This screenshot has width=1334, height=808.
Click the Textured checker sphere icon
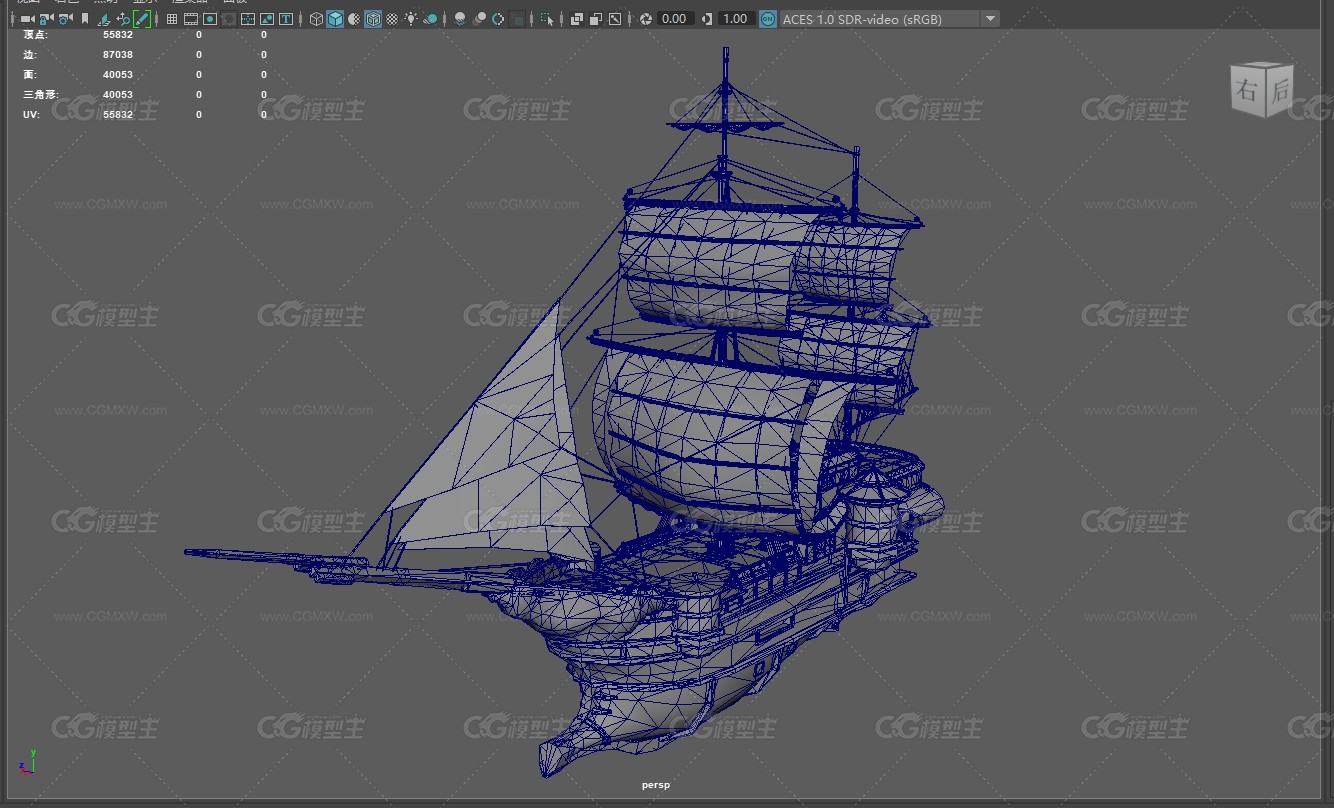tap(392, 18)
